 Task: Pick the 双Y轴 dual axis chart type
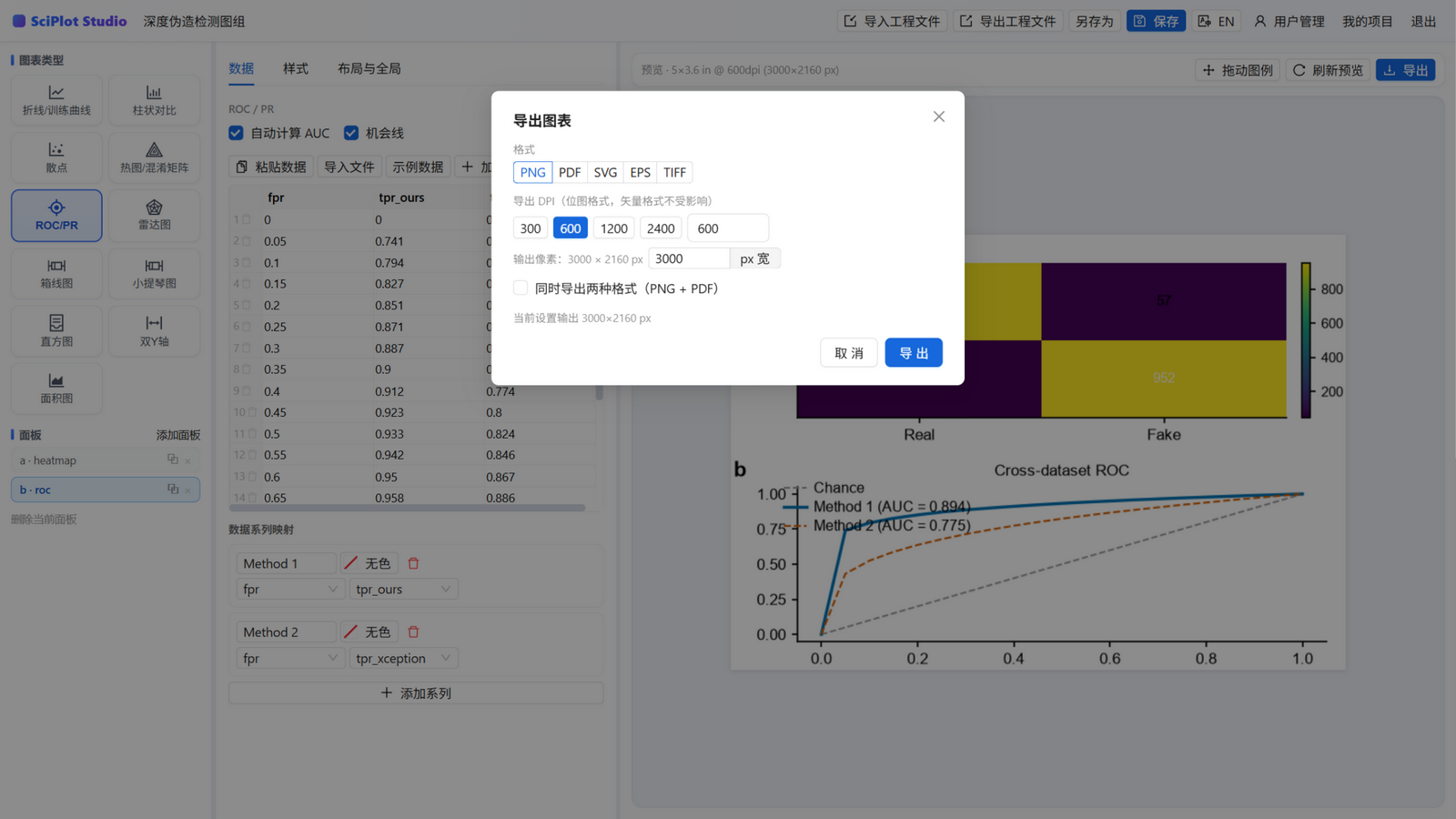click(x=154, y=331)
